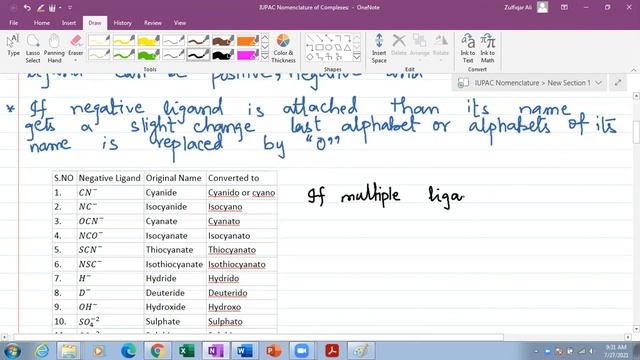Viewport: 640px width, 360px height.
Task: Choose the selected black pen in bottom row
Action: click(x=198, y=54)
